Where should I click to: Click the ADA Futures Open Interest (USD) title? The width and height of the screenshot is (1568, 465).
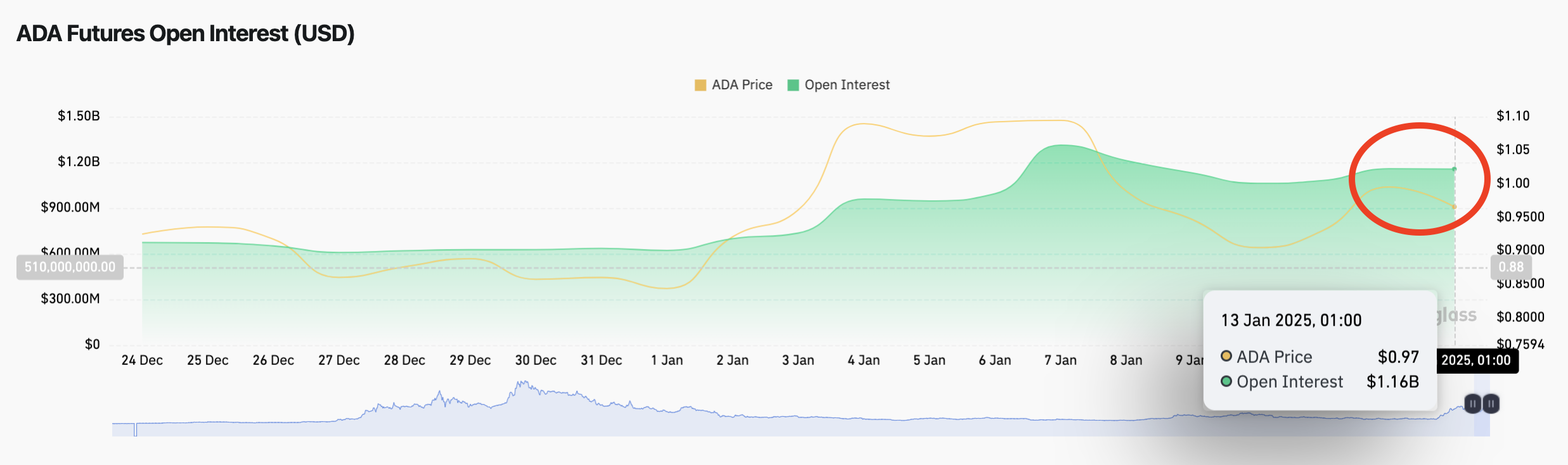[185, 34]
